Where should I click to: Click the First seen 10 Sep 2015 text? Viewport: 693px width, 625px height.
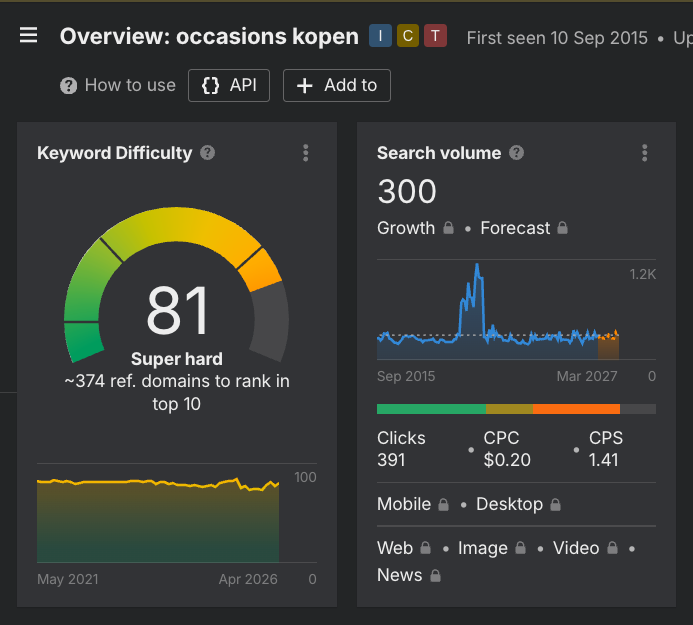click(x=557, y=38)
